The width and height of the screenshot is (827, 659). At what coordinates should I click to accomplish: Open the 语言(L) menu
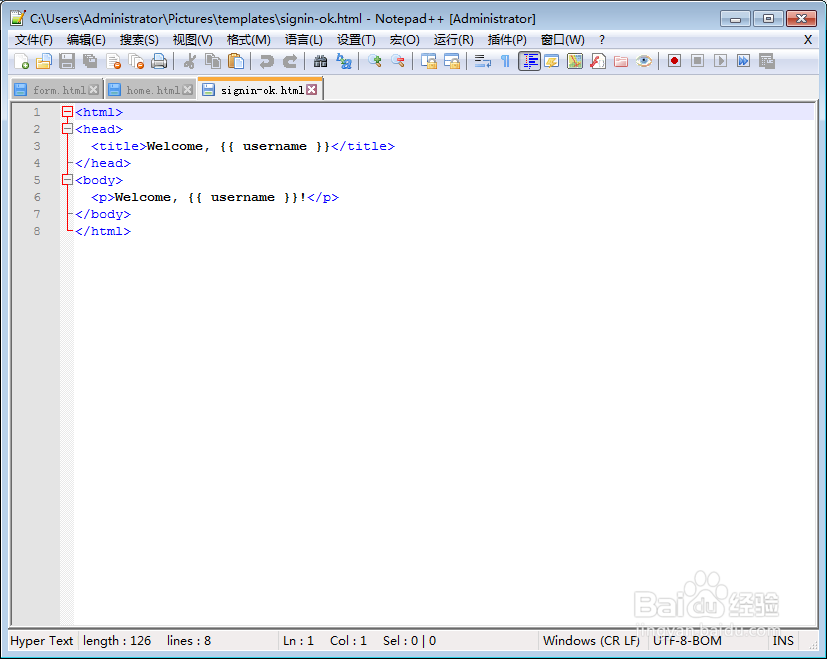point(303,40)
